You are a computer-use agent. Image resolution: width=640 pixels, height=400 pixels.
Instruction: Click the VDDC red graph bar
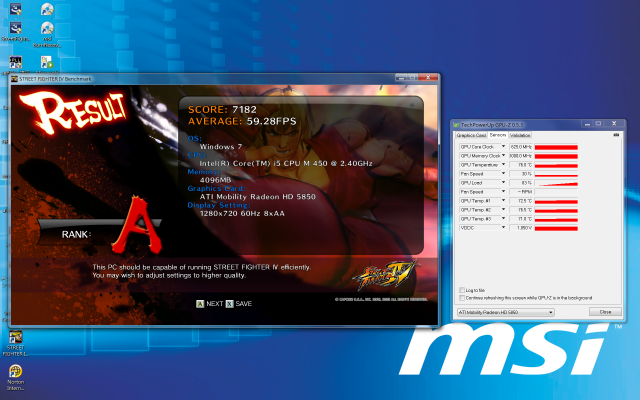coord(556,228)
